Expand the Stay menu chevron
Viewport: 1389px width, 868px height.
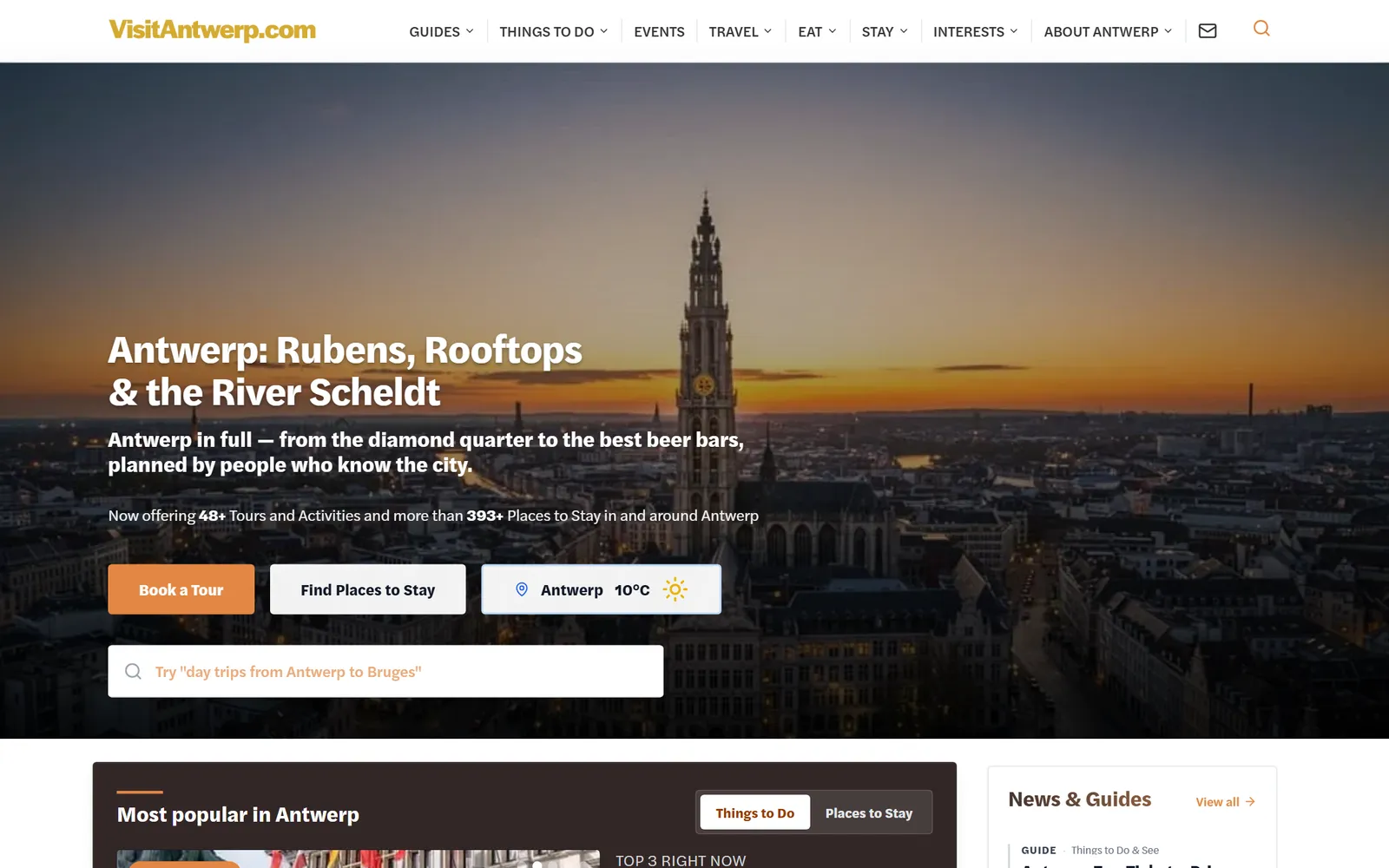(x=904, y=31)
